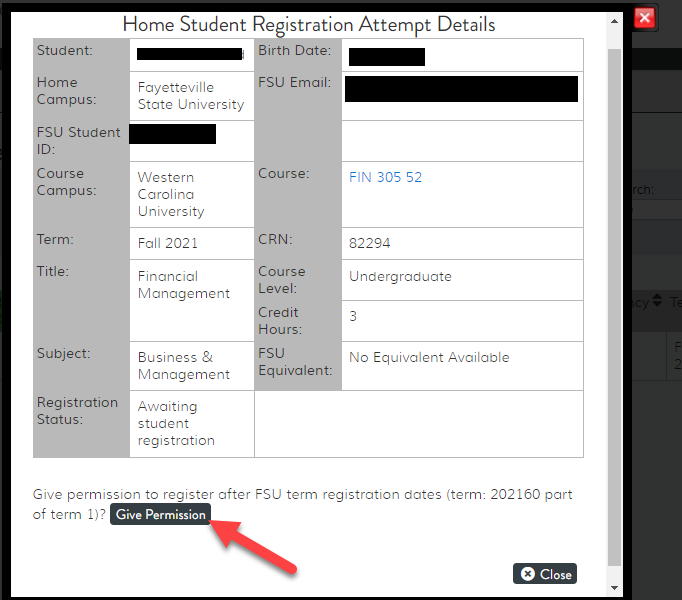682x600 pixels.
Task: Click the Awaiting student registration status
Action: pyautogui.click(x=176, y=423)
